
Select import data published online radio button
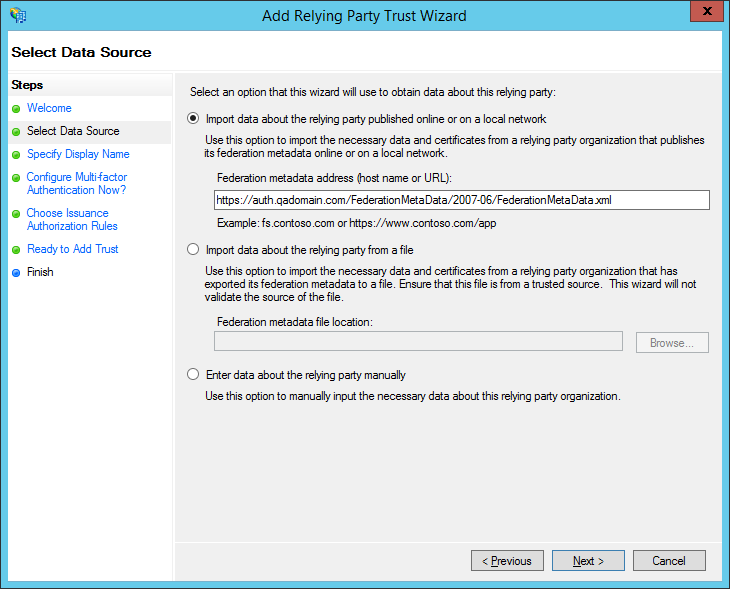[x=193, y=118]
